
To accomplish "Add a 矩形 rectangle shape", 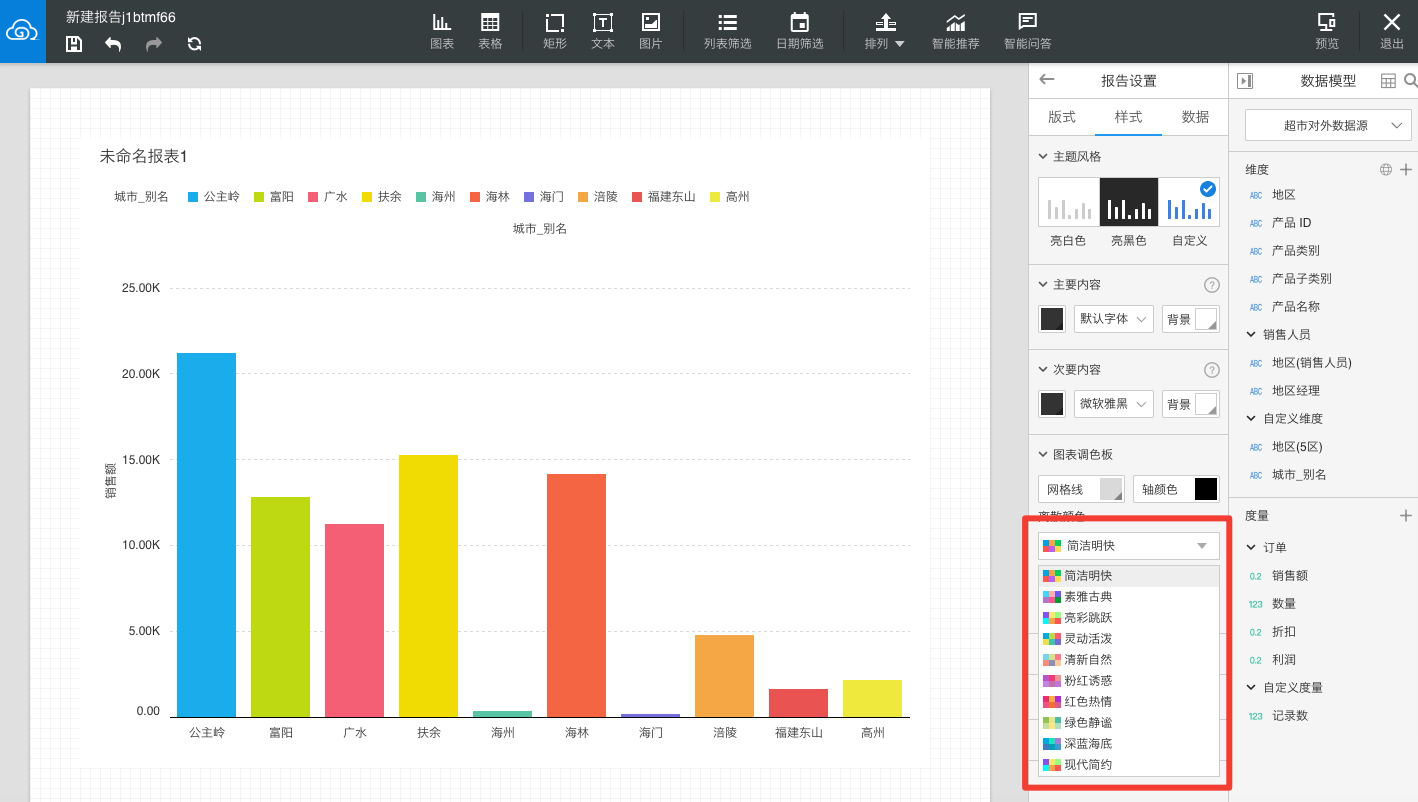I will (555, 31).
